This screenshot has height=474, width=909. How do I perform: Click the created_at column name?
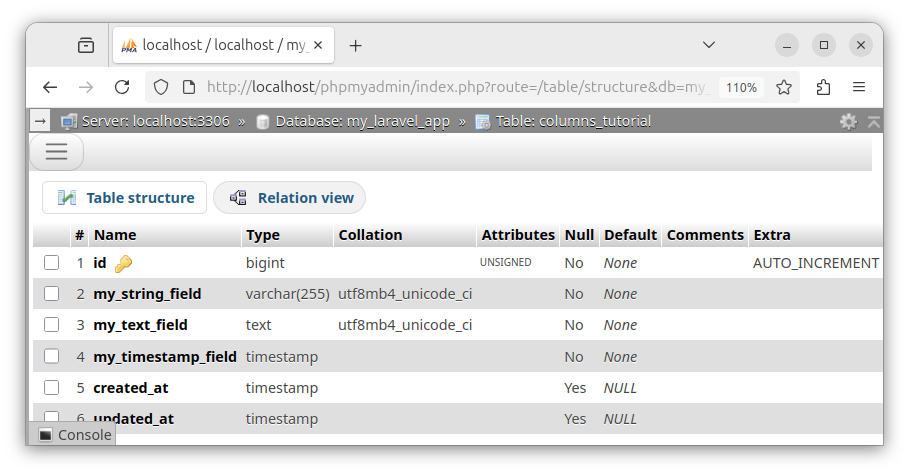pos(130,388)
